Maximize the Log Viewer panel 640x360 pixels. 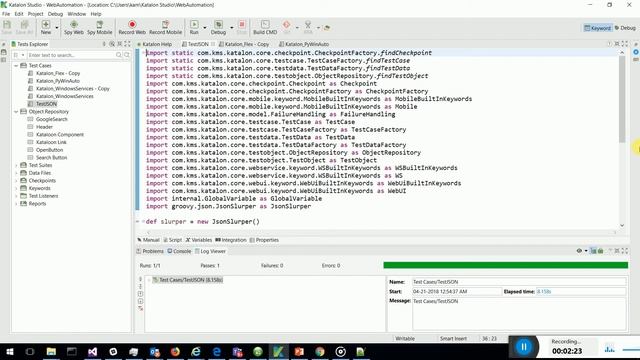(x=625, y=251)
